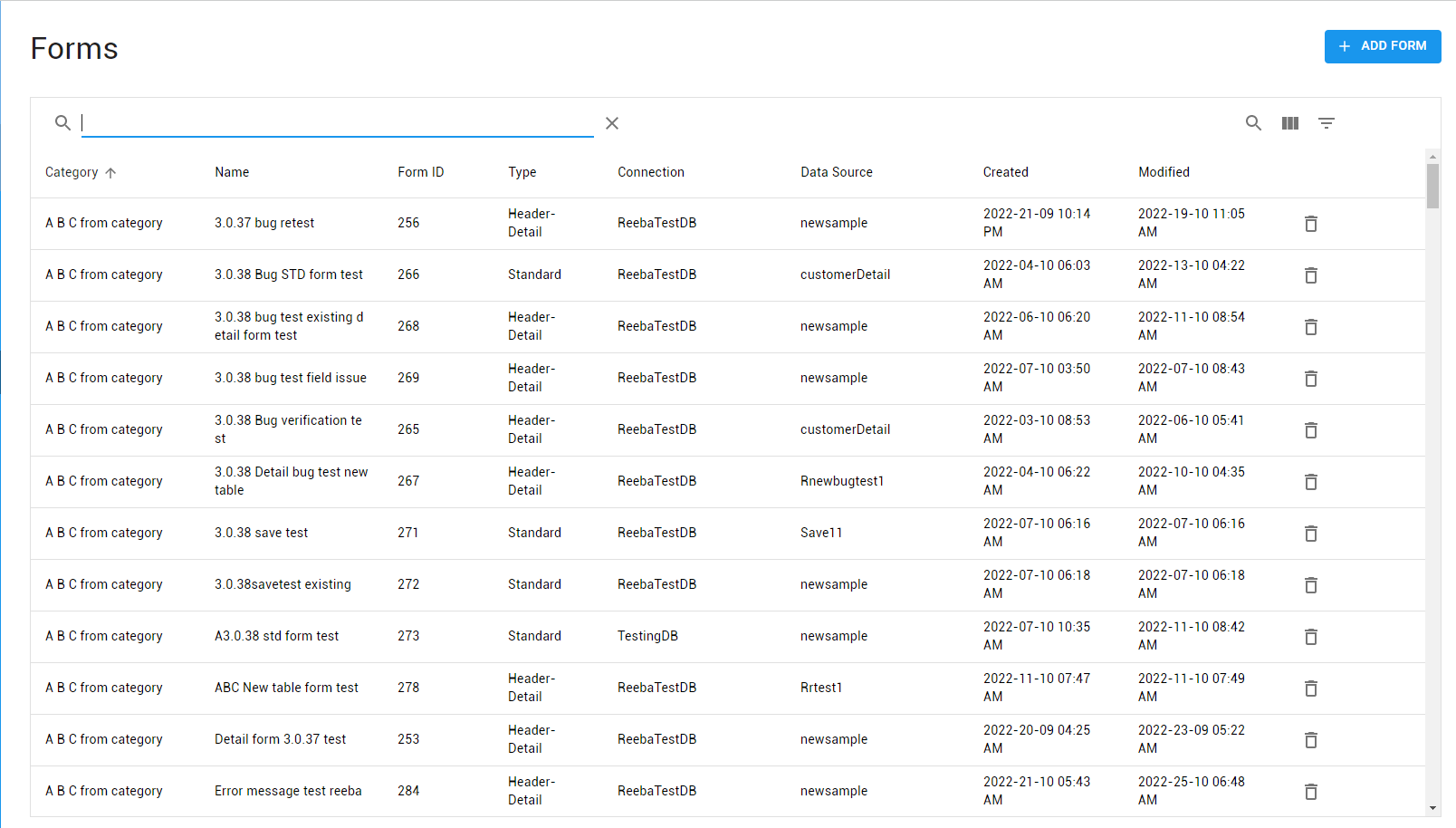Open search using the right toolbar magnifier icon

pos(1253,123)
